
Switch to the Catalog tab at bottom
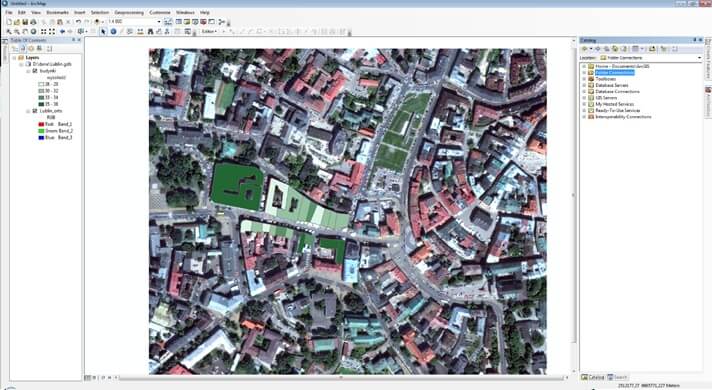tap(593, 377)
